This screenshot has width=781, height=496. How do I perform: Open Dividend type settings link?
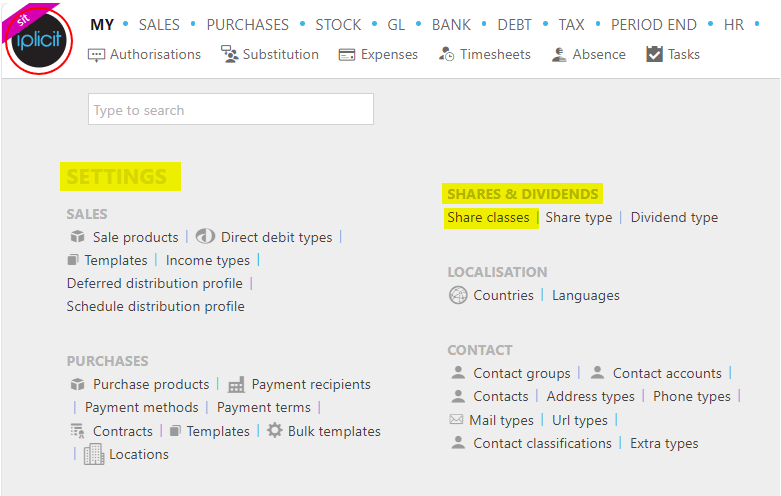[674, 218]
